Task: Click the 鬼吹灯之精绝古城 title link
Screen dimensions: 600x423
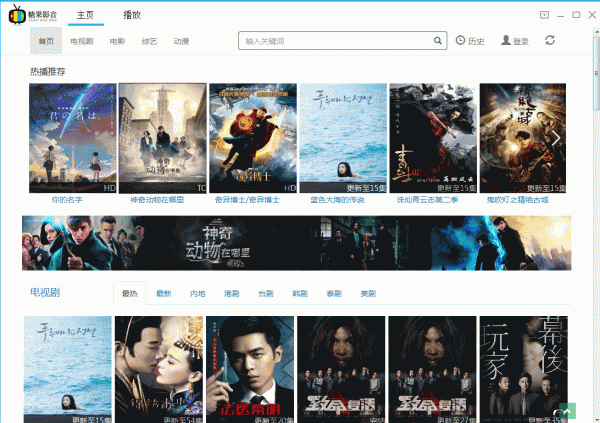Action: (x=518, y=200)
